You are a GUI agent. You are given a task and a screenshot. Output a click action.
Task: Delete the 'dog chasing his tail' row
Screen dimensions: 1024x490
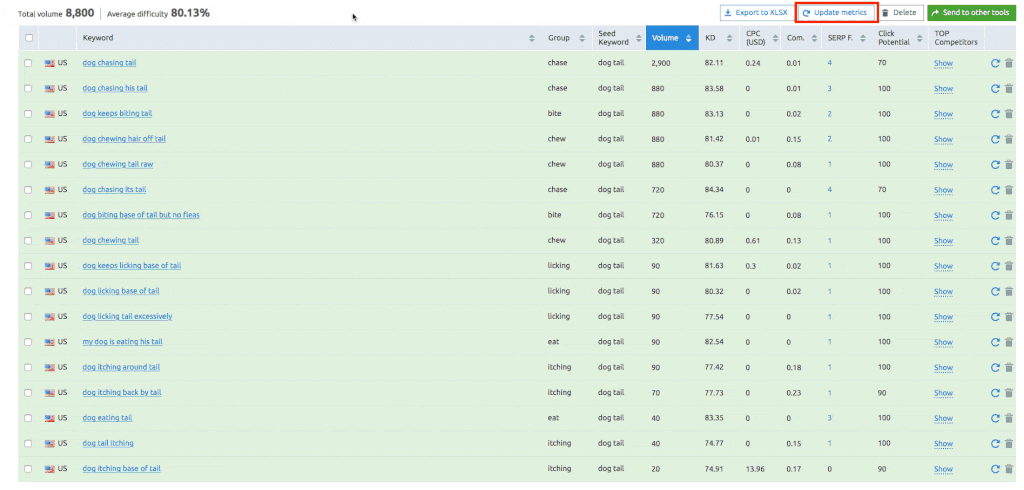coord(1008,89)
